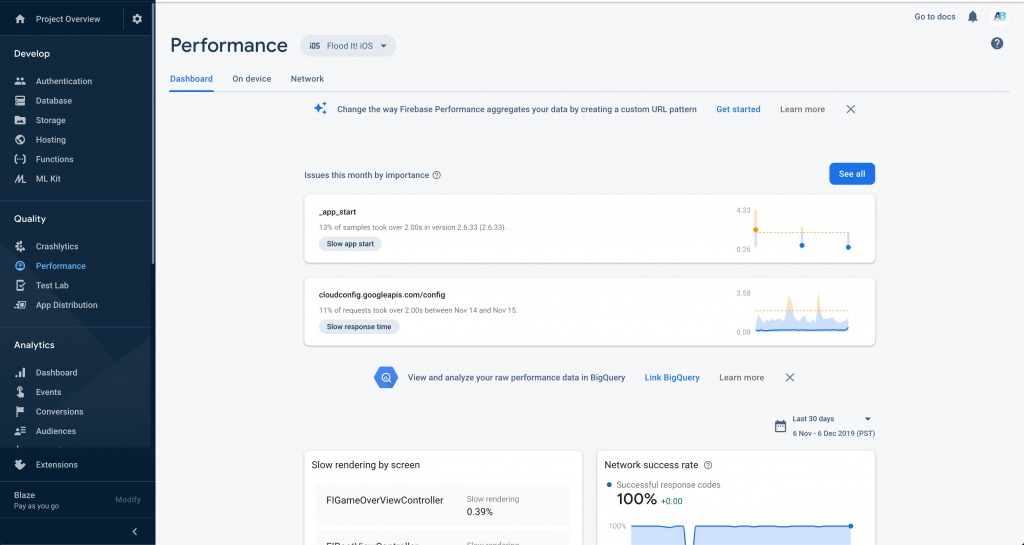Dismiss the custom URL pattern banner
Screen dimensions: 1024x545
(x=850, y=109)
